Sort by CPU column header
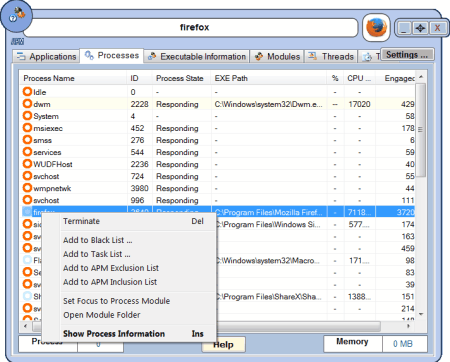 pos(359,78)
